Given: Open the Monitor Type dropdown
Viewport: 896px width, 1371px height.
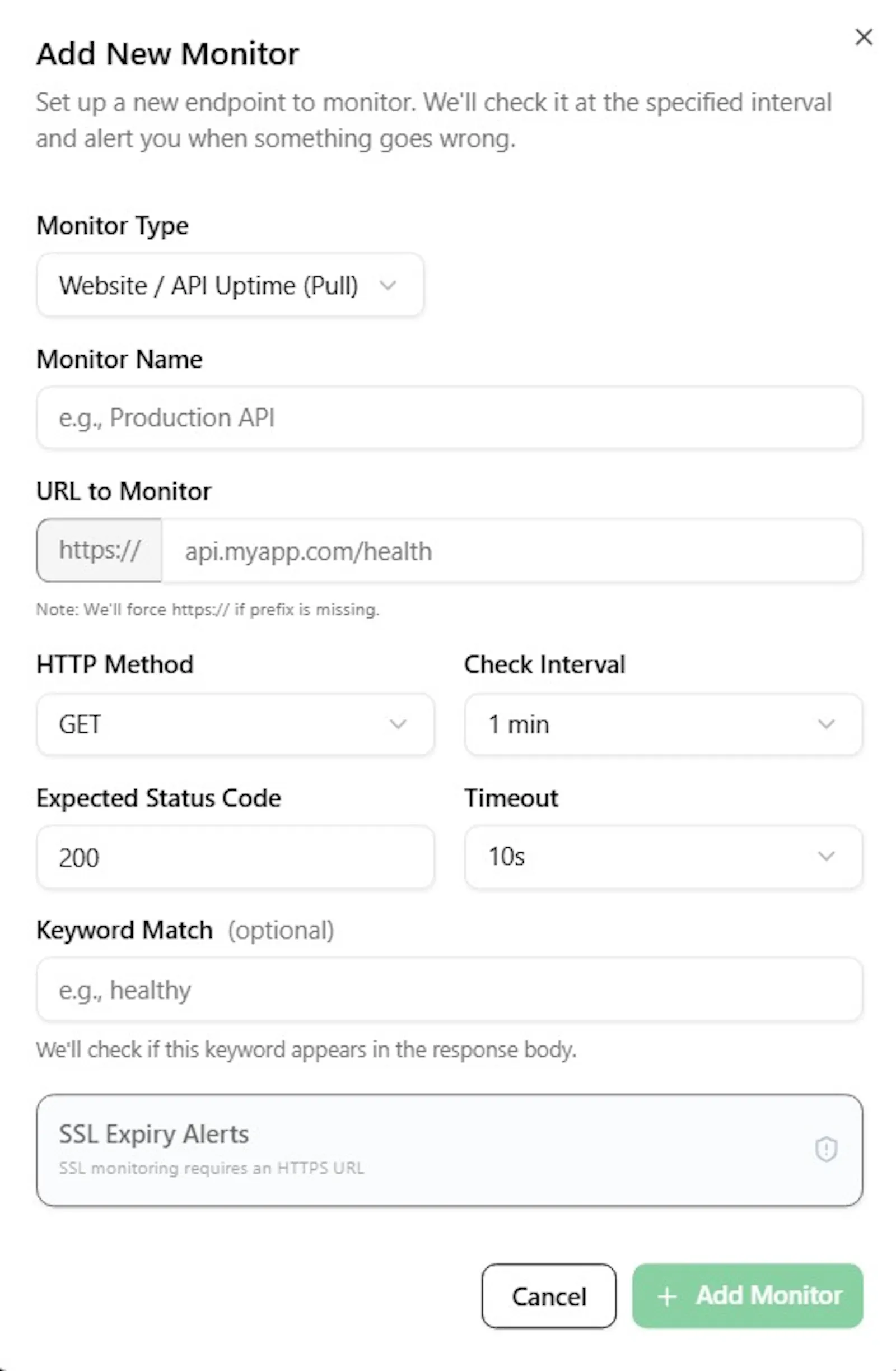Looking at the screenshot, I should [230, 285].
